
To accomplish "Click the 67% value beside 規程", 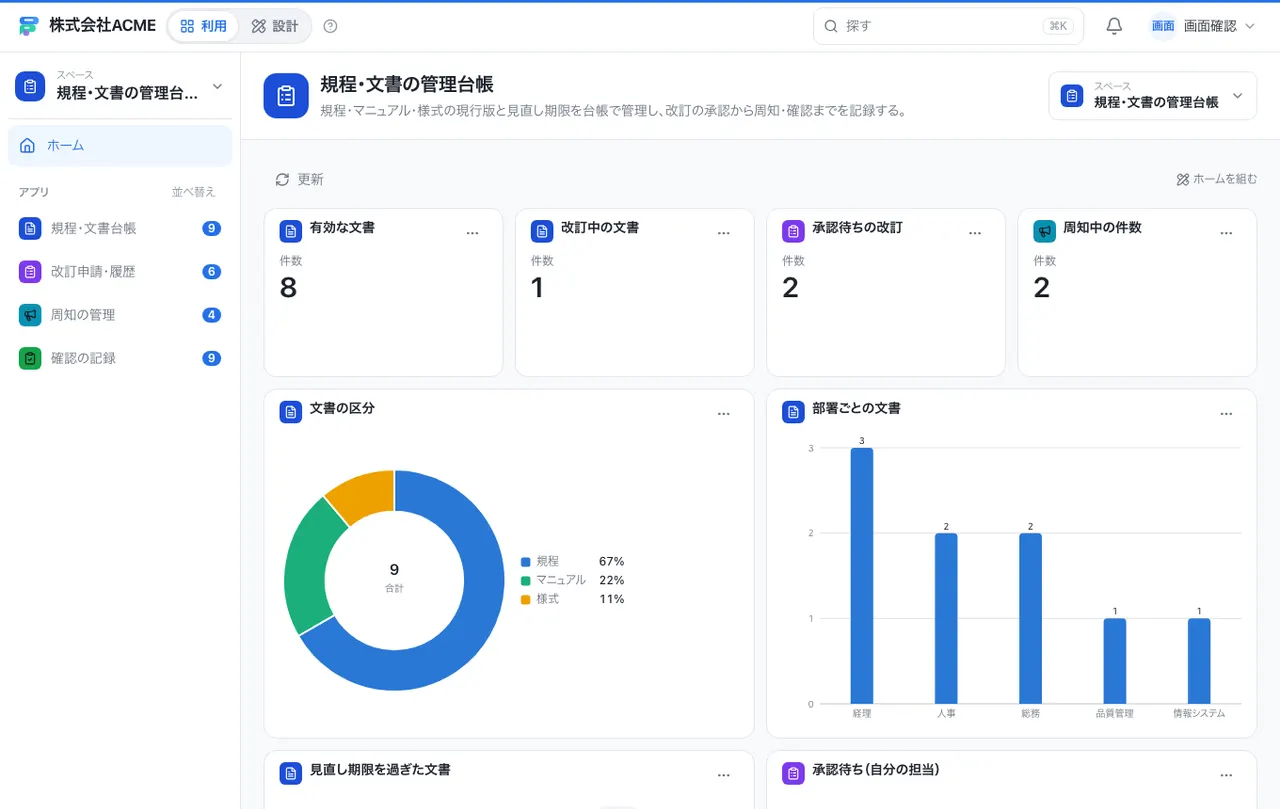I will (x=611, y=562).
